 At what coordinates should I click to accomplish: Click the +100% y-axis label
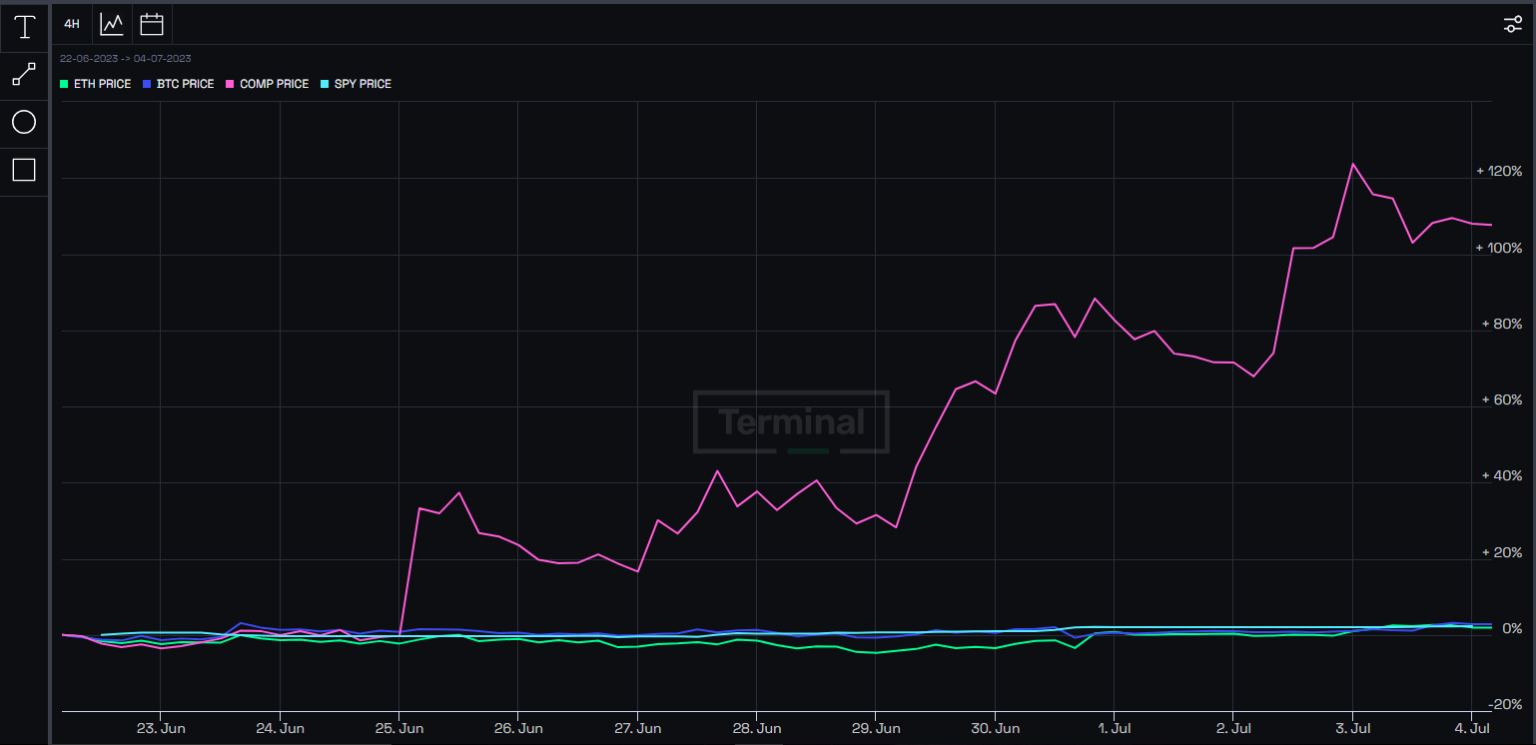click(1499, 248)
